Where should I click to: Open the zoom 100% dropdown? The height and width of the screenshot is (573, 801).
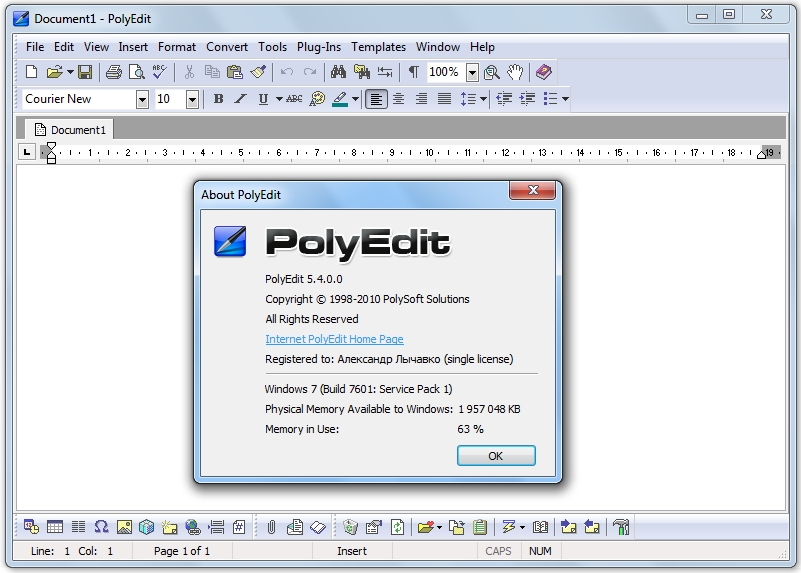(473, 73)
